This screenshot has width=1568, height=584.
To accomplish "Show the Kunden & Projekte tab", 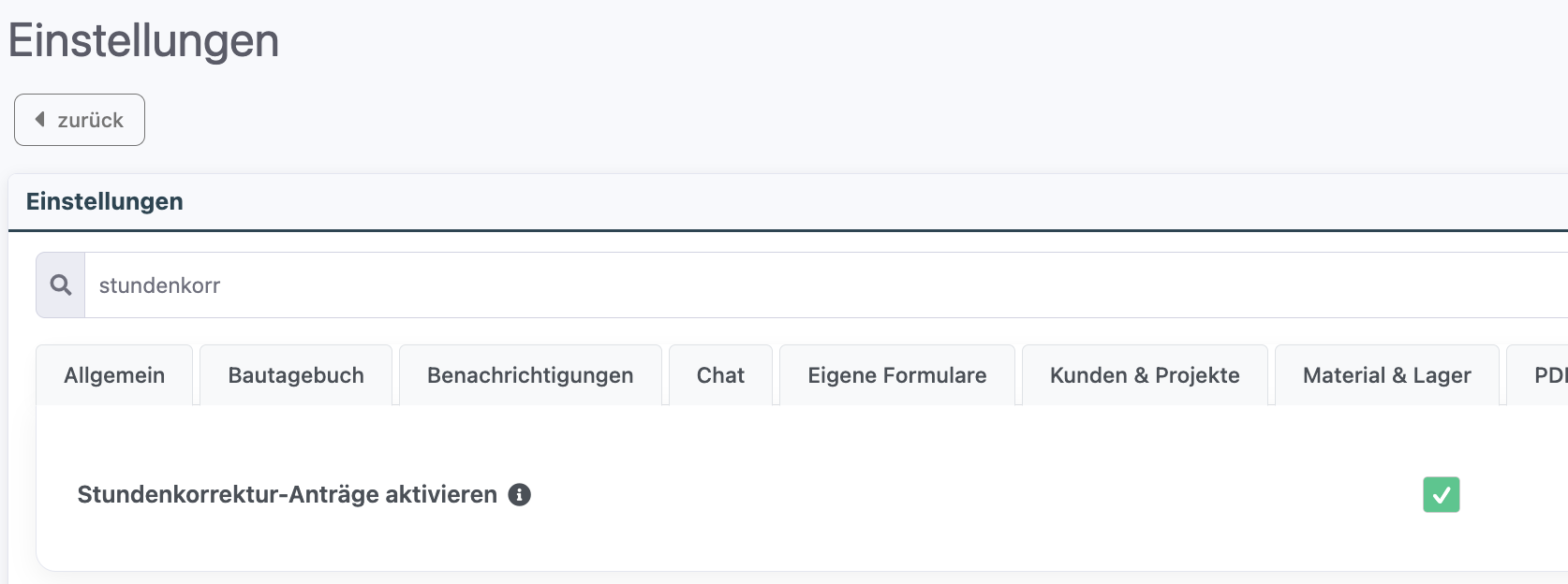I will point(1145,375).
